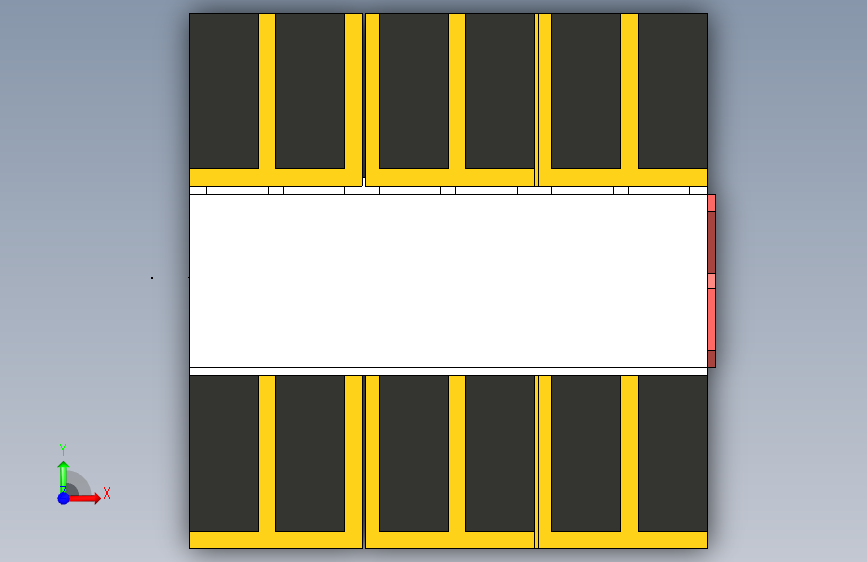Select the top-left corner dark panel
The image size is (867, 562).
point(224,91)
